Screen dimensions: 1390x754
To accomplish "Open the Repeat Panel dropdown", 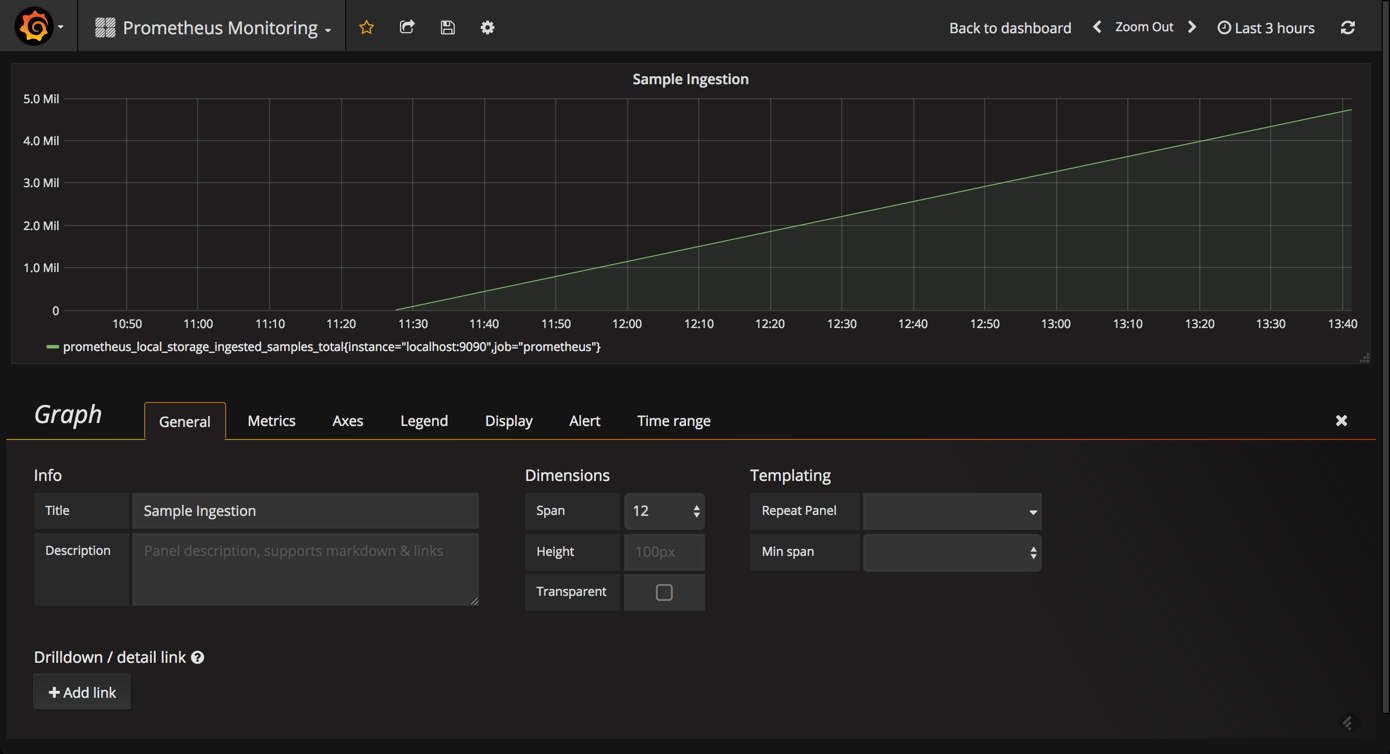I will (x=952, y=511).
